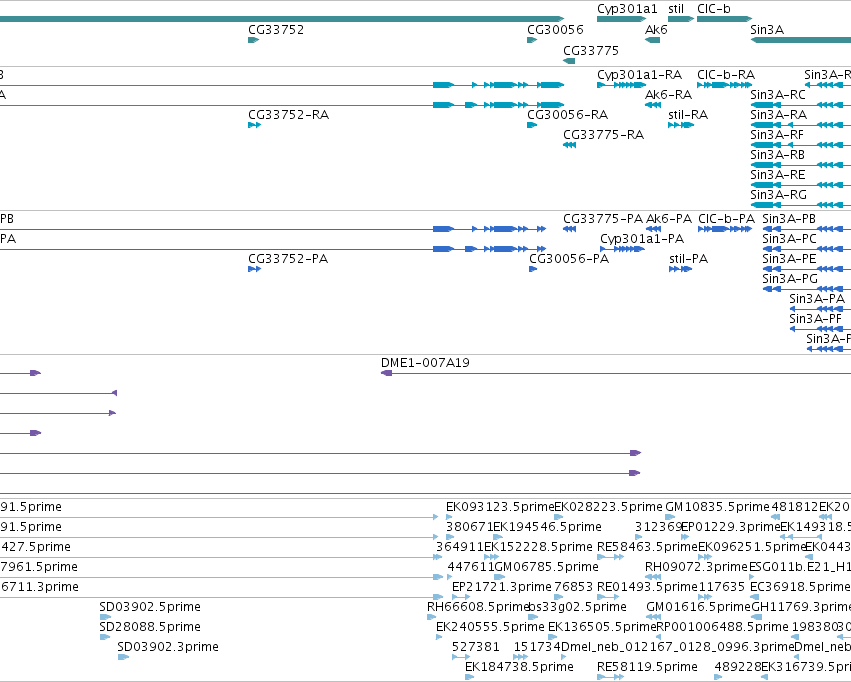This screenshot has width=851, height=682.
Task: Select EST EP21721.3prime
Action: pos(461,597)
